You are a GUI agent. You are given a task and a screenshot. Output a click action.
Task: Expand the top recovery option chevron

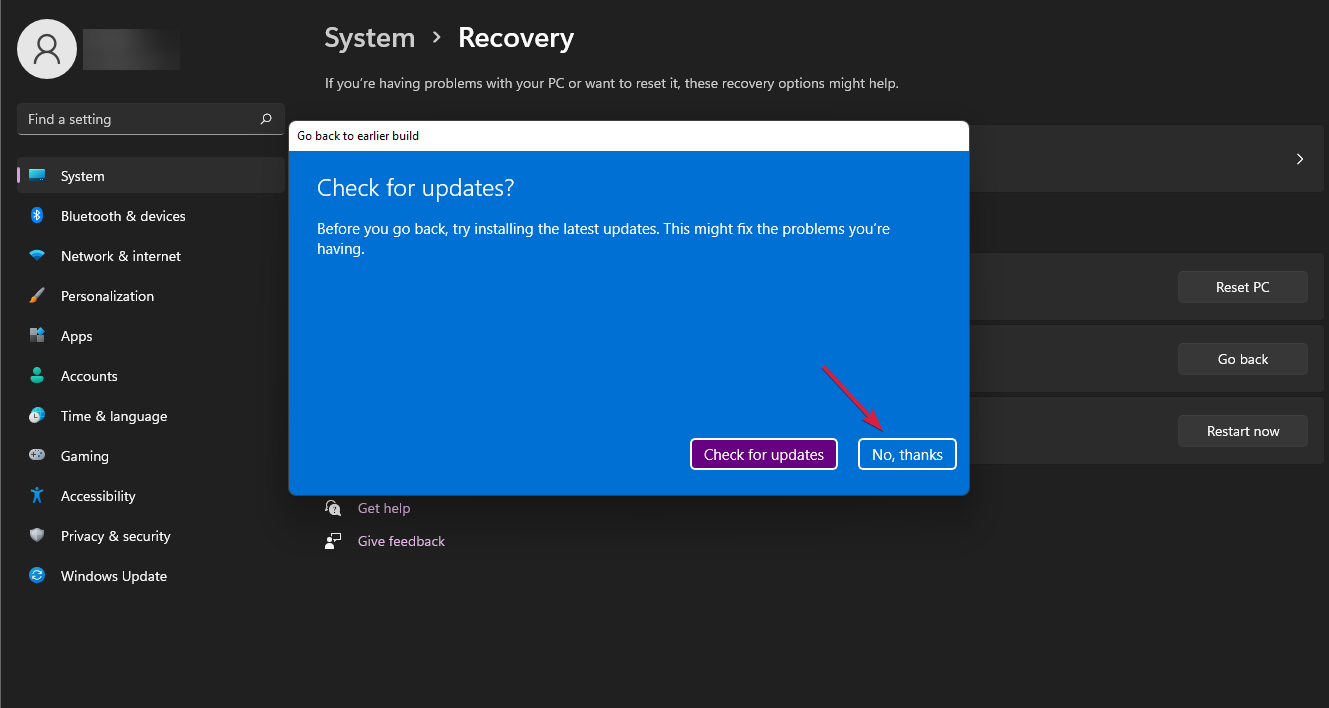tap(1299, 158)
